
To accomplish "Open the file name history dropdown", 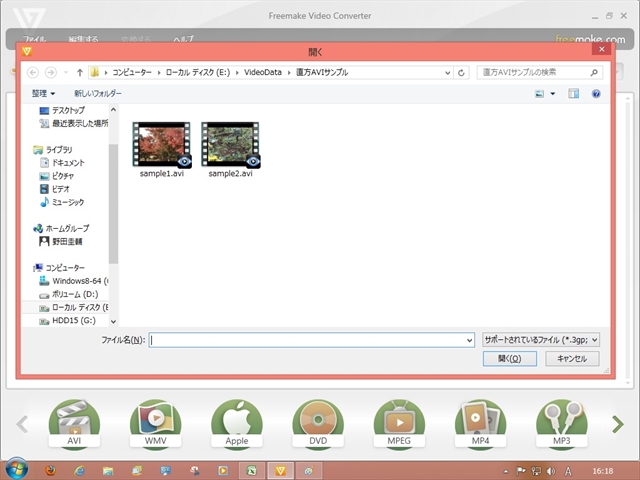I will (469, 340).
